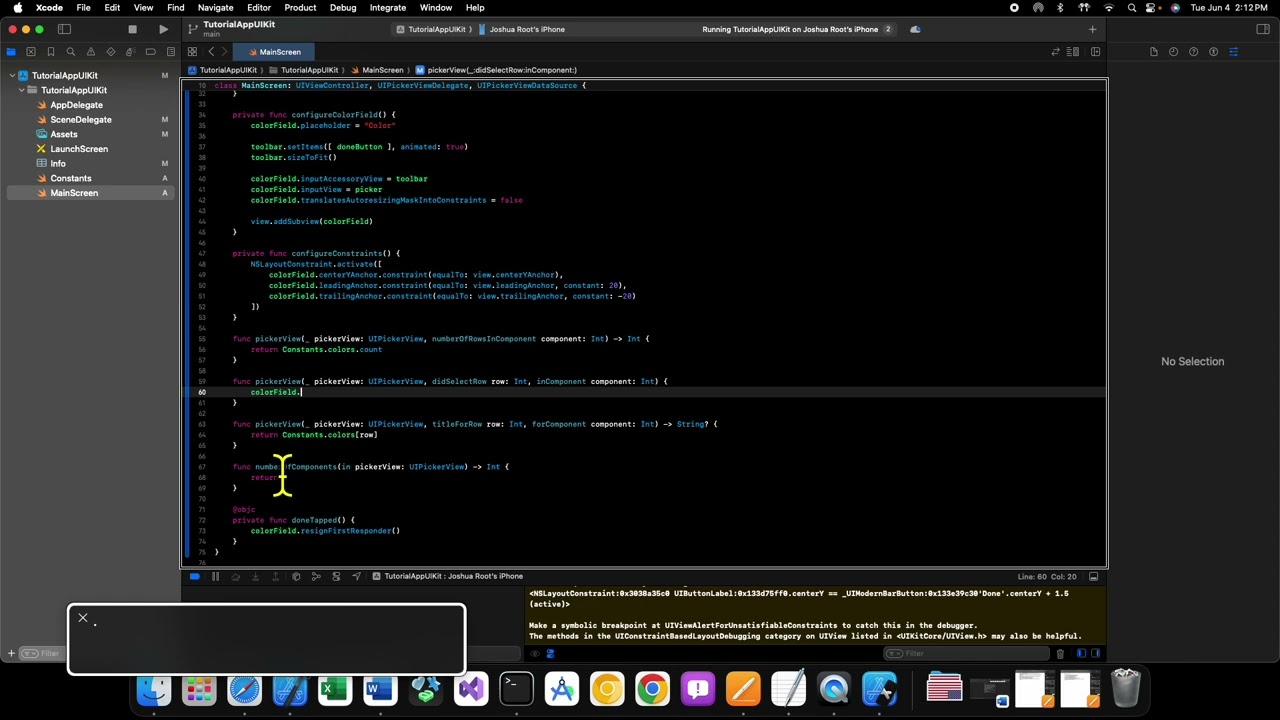Open the Attributes inspector sliders icon
The width and height of the screenshot is (1280, 720).
pos(1233,52)
